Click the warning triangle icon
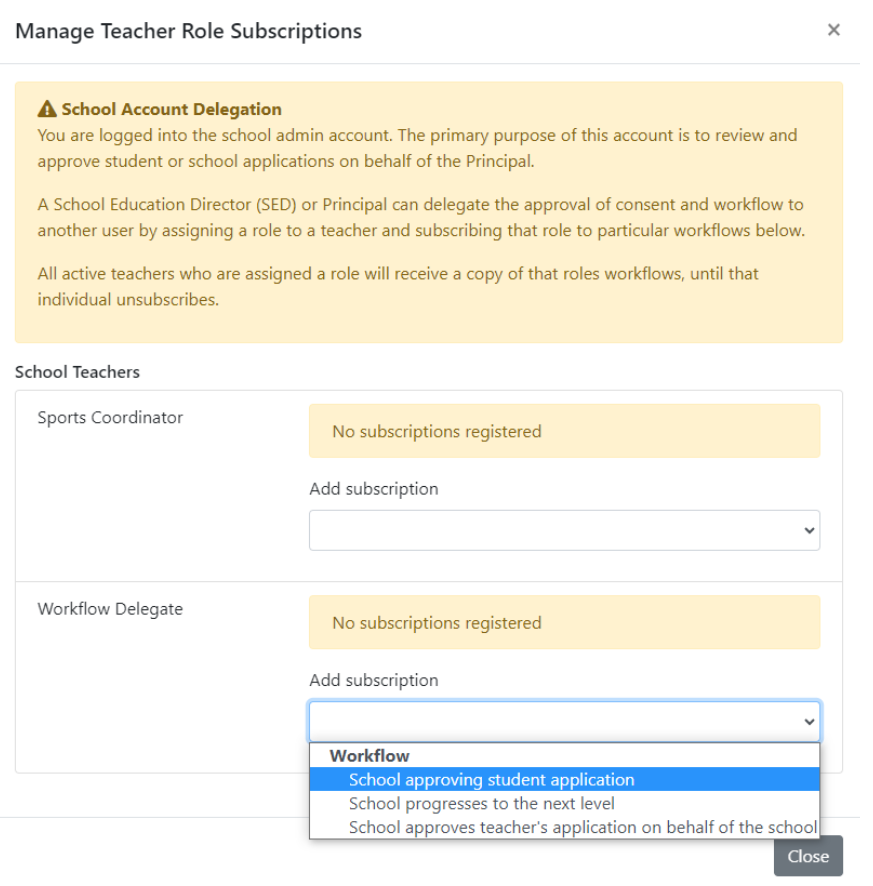The height and width of the screenshot is (886, 873). pyautogui.click(x=47, y=108)
